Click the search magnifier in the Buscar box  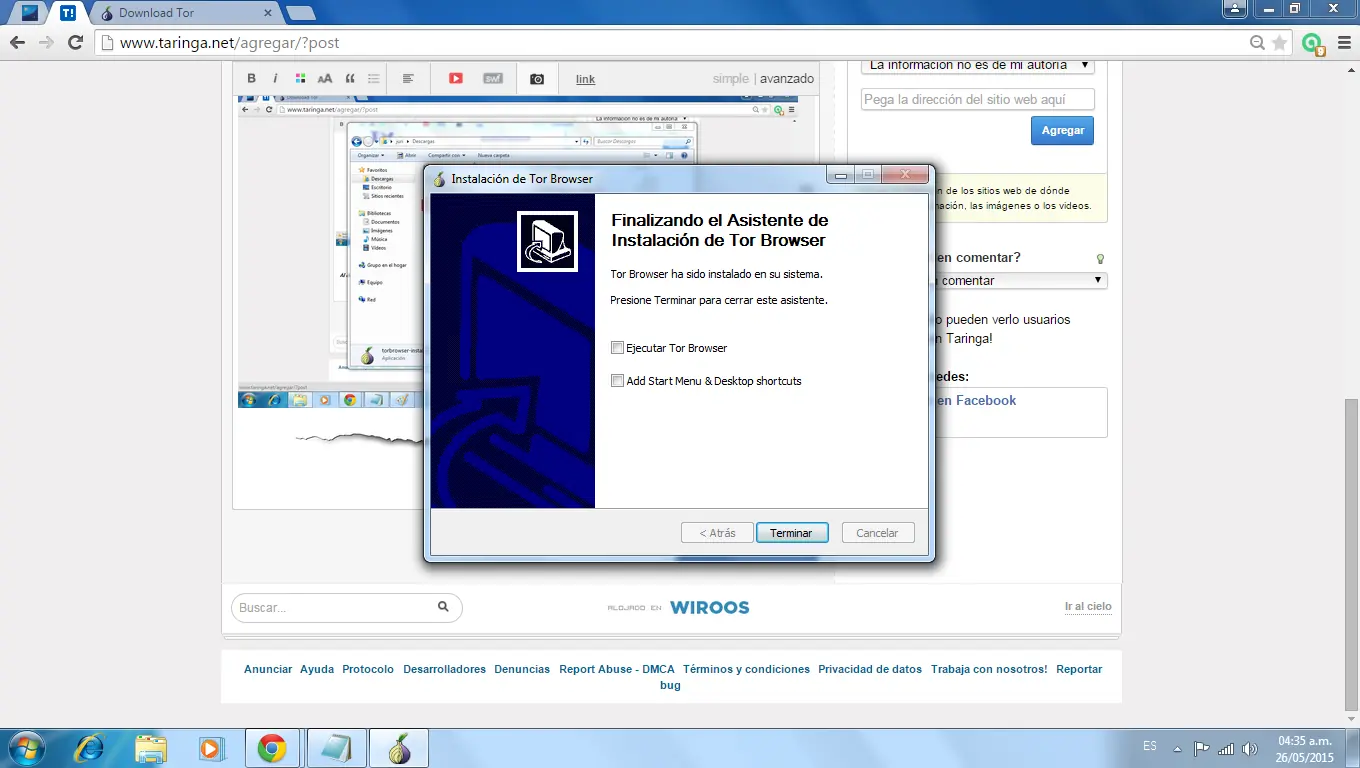point(444,607)
